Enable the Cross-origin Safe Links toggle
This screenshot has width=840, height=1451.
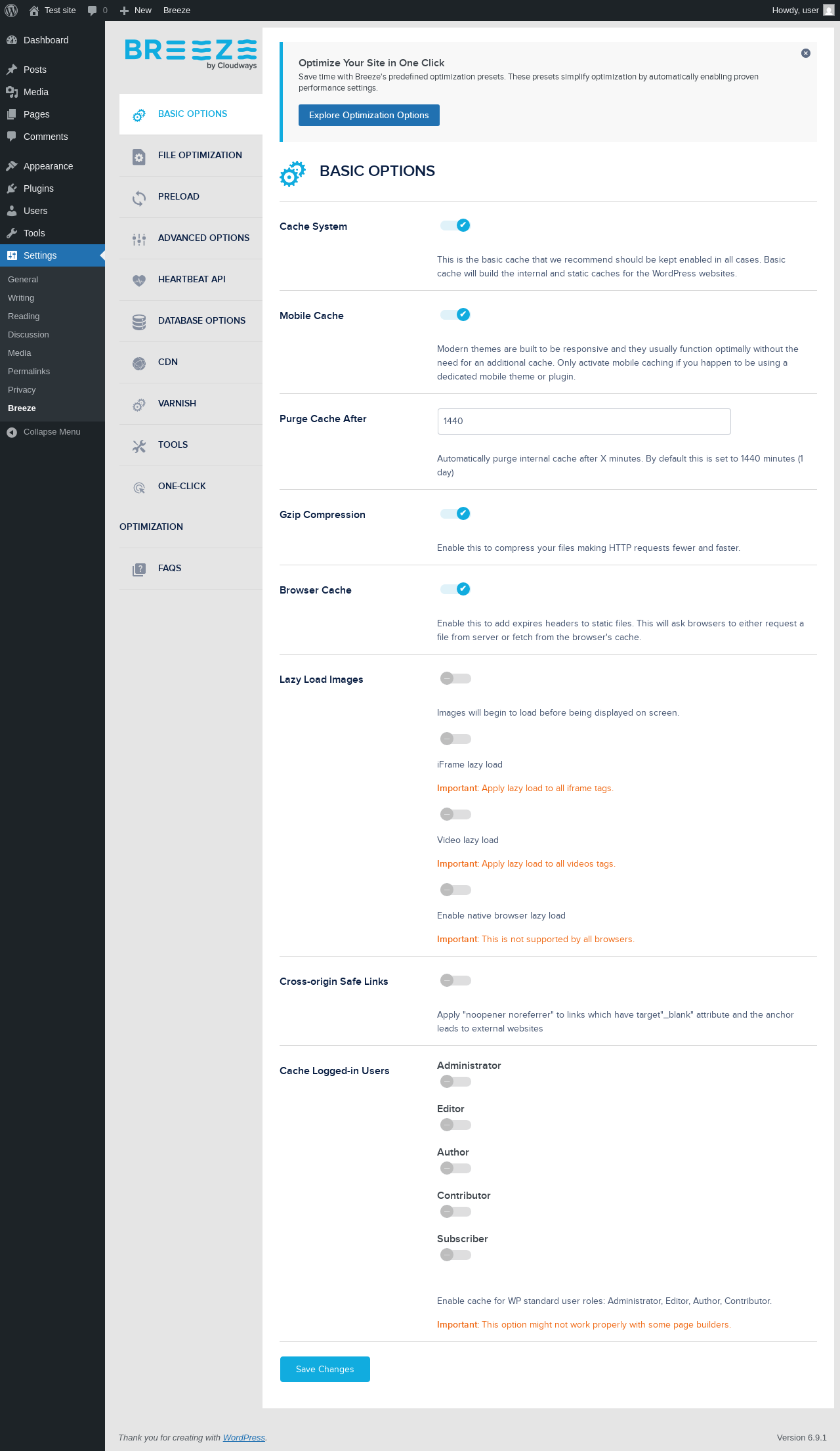(x=455, y=980)
